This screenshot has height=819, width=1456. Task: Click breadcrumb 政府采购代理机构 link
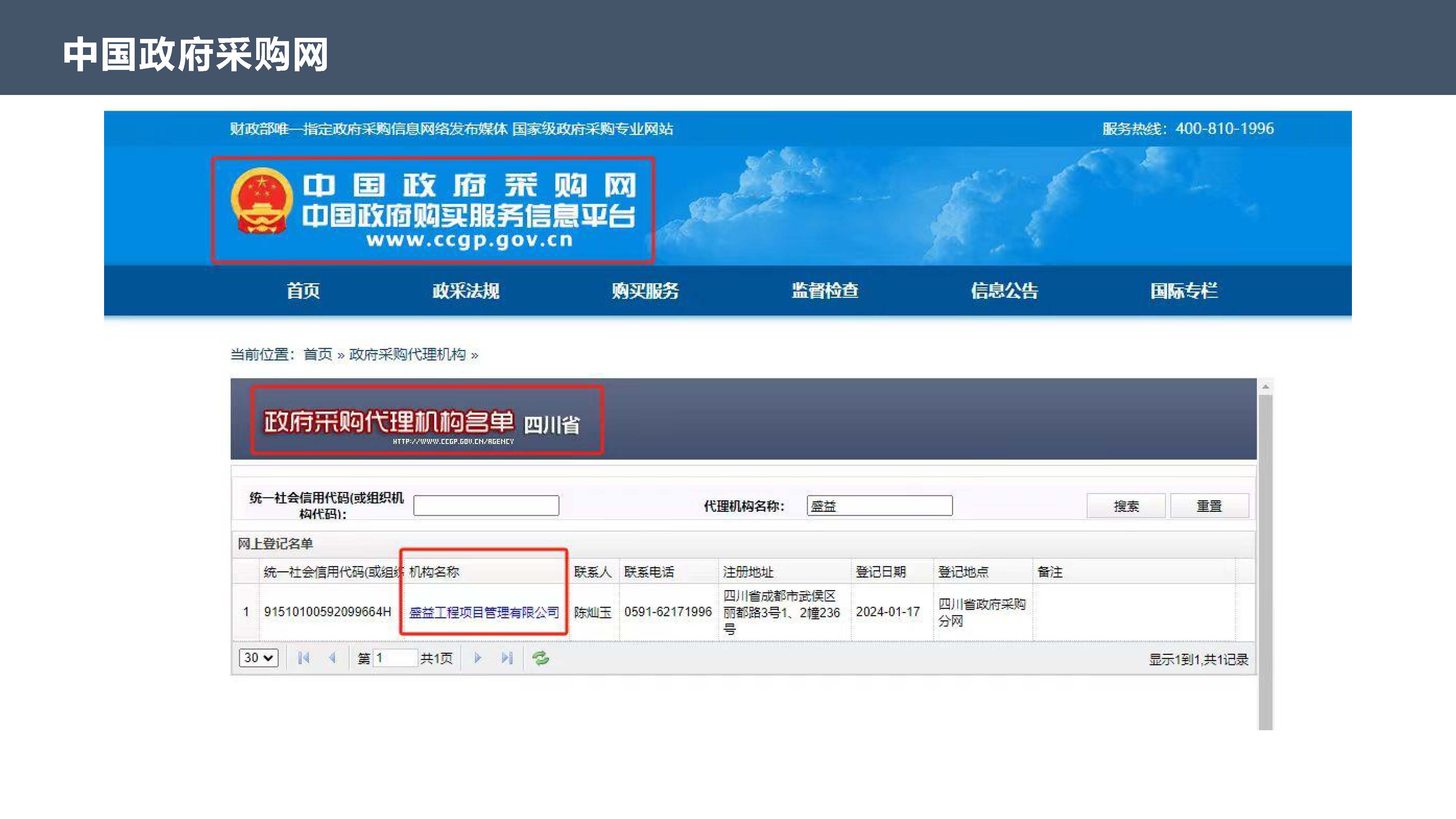pos(408,354)
